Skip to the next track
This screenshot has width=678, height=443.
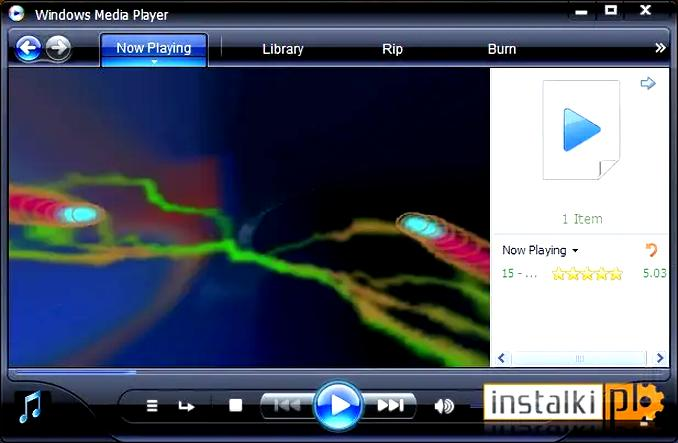pyautogui.click(x=390, y=405)
